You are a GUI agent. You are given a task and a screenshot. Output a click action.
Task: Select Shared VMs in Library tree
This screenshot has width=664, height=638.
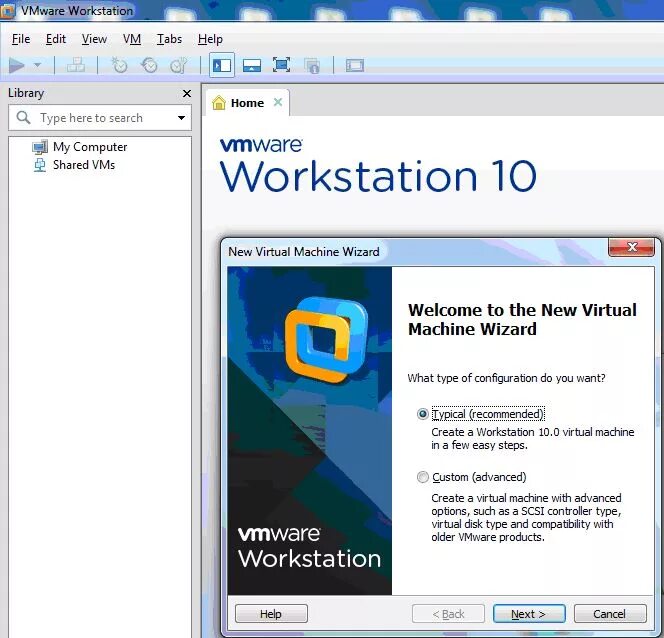point(84,165)
